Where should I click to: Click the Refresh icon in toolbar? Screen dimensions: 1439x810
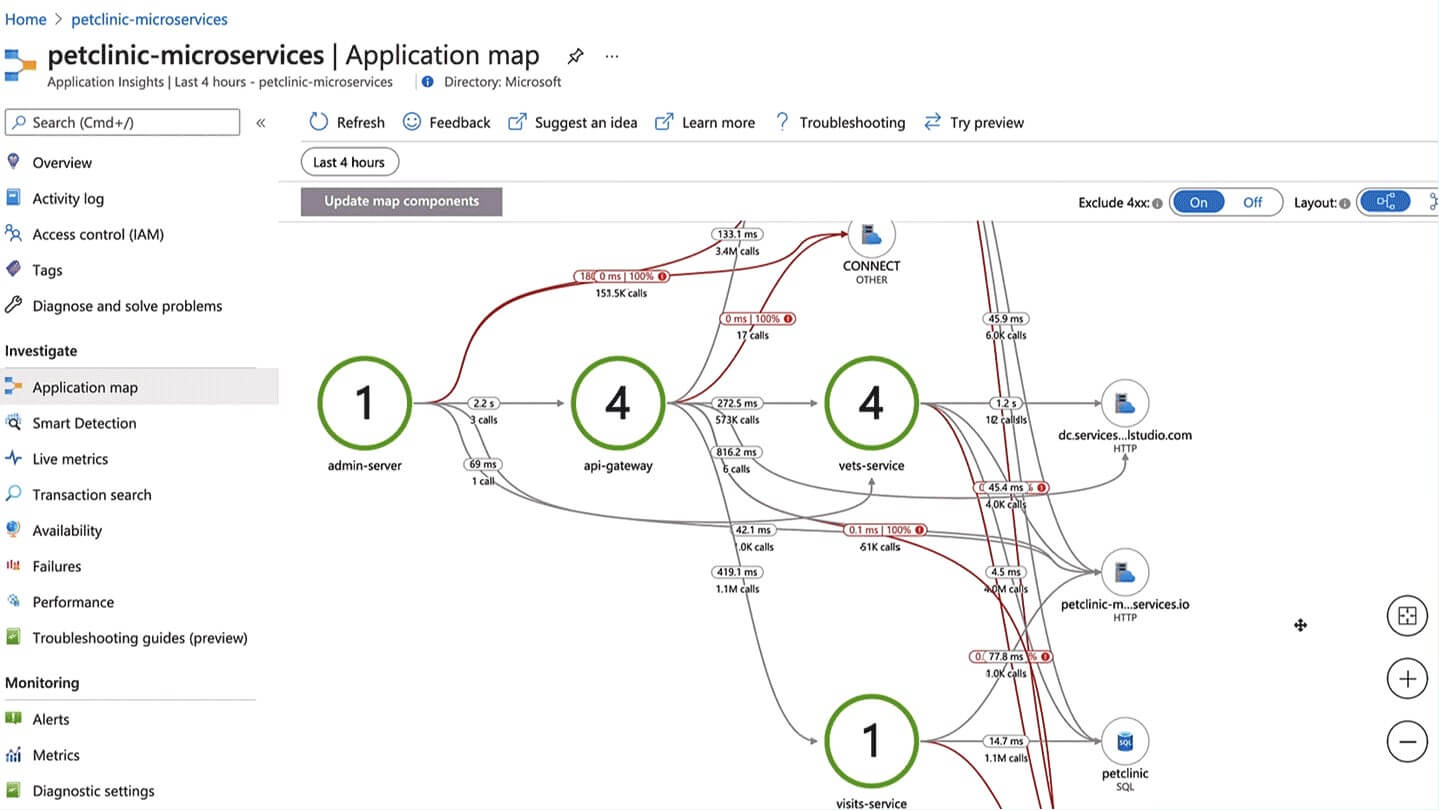[x=319, y=122]
